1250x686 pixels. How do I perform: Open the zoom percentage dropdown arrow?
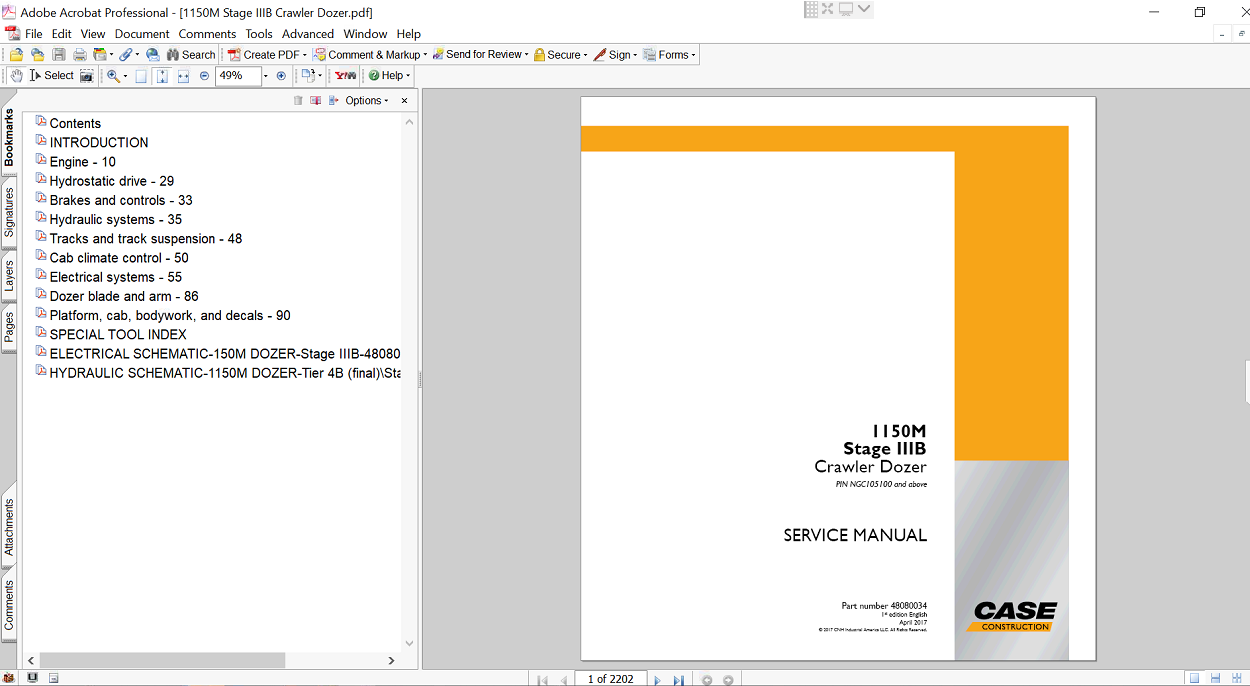265,76
